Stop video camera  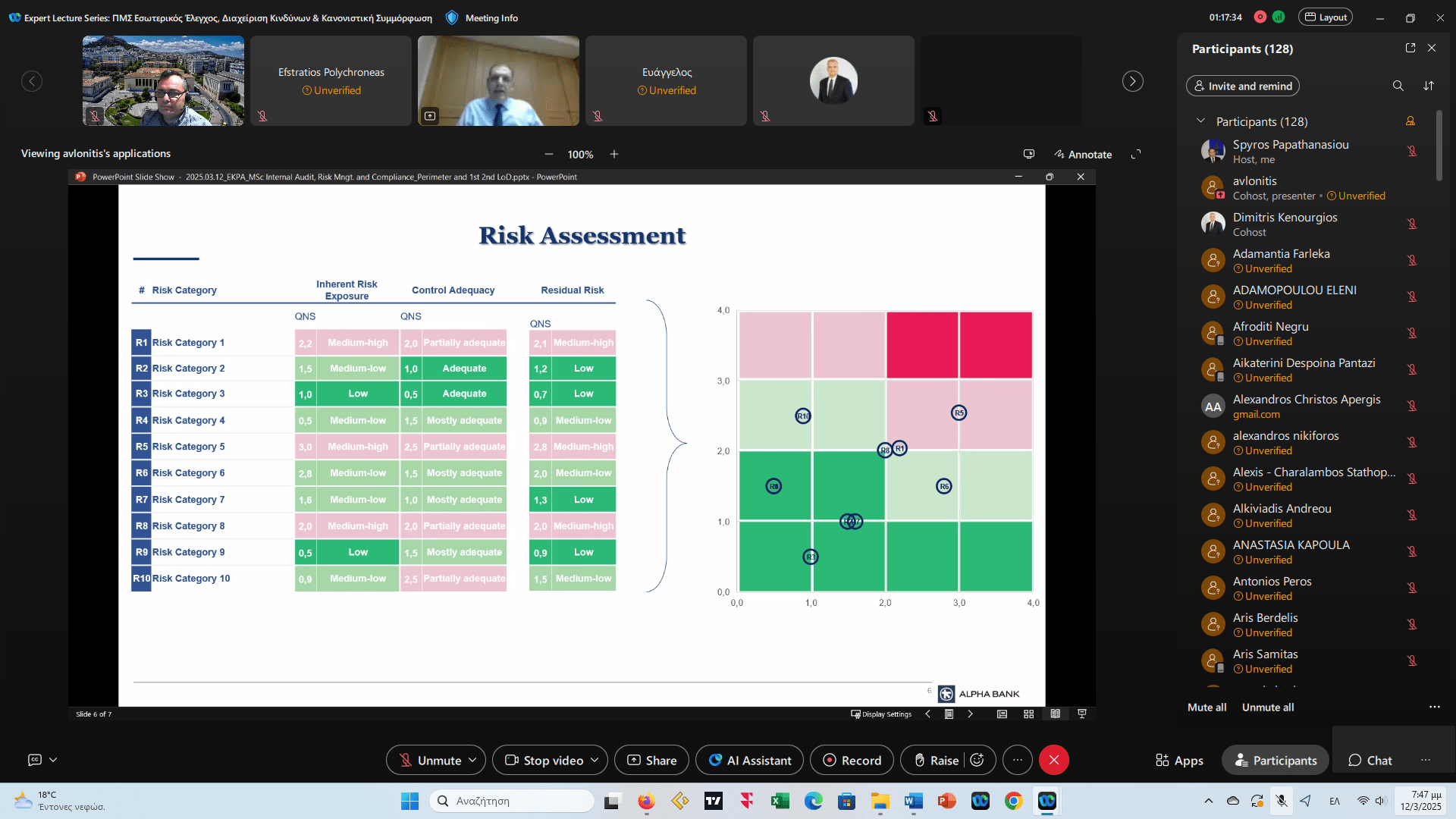tap(544, 760)
